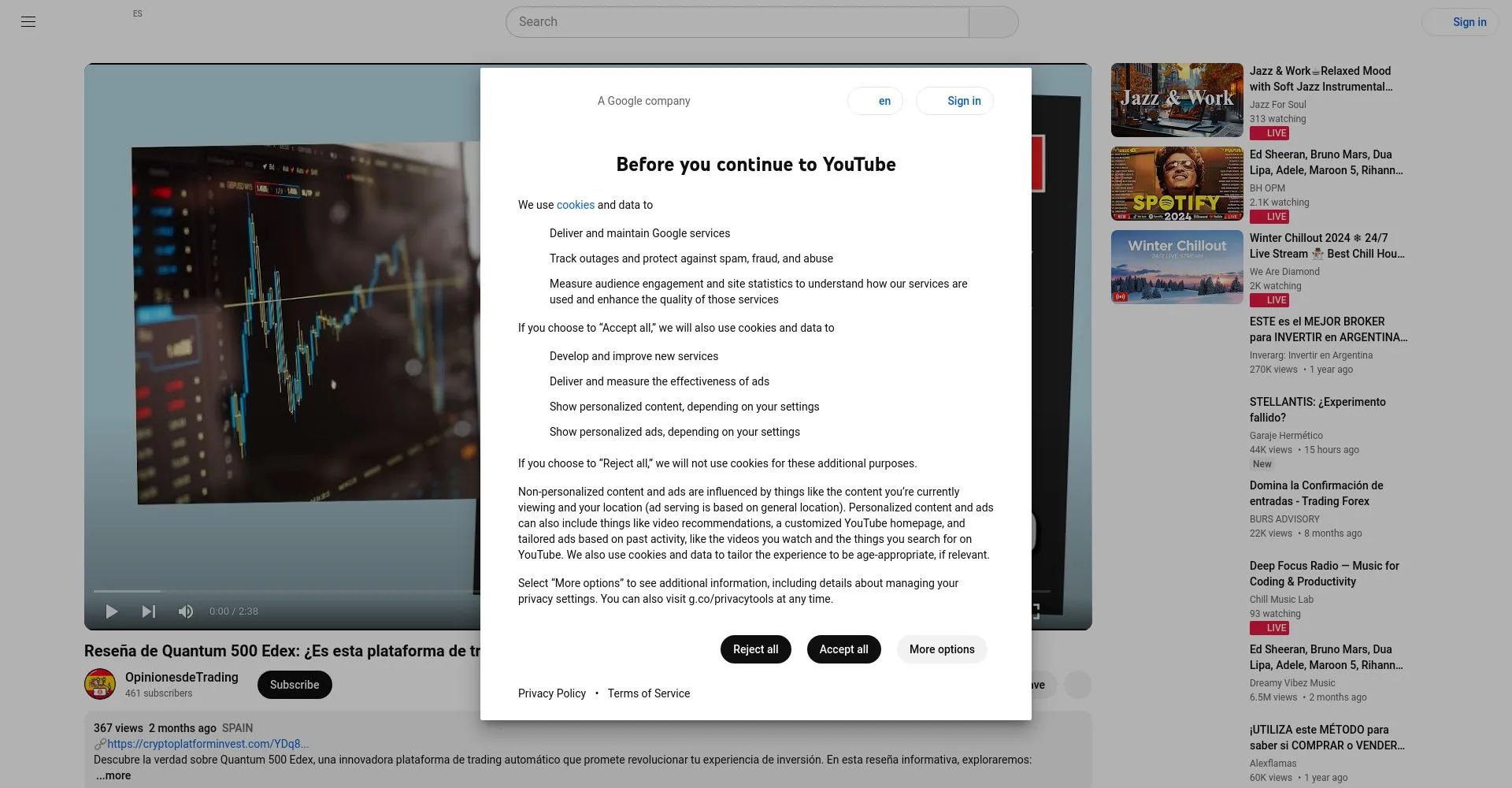Click We Are Diamond channel name
Image resolution: width=1512 pixels, height=788 pixels.
pos(1284,272)
